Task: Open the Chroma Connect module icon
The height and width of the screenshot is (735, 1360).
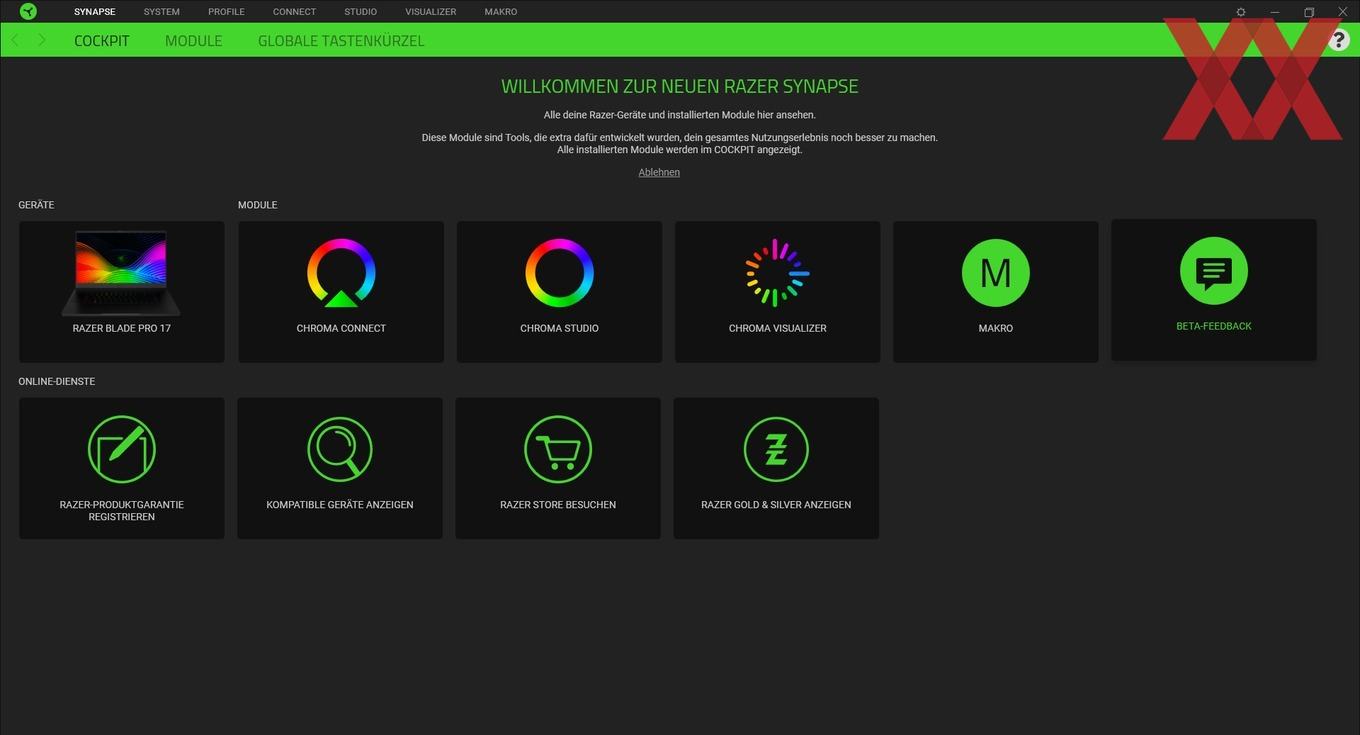Action: click(x=341, y=272)
